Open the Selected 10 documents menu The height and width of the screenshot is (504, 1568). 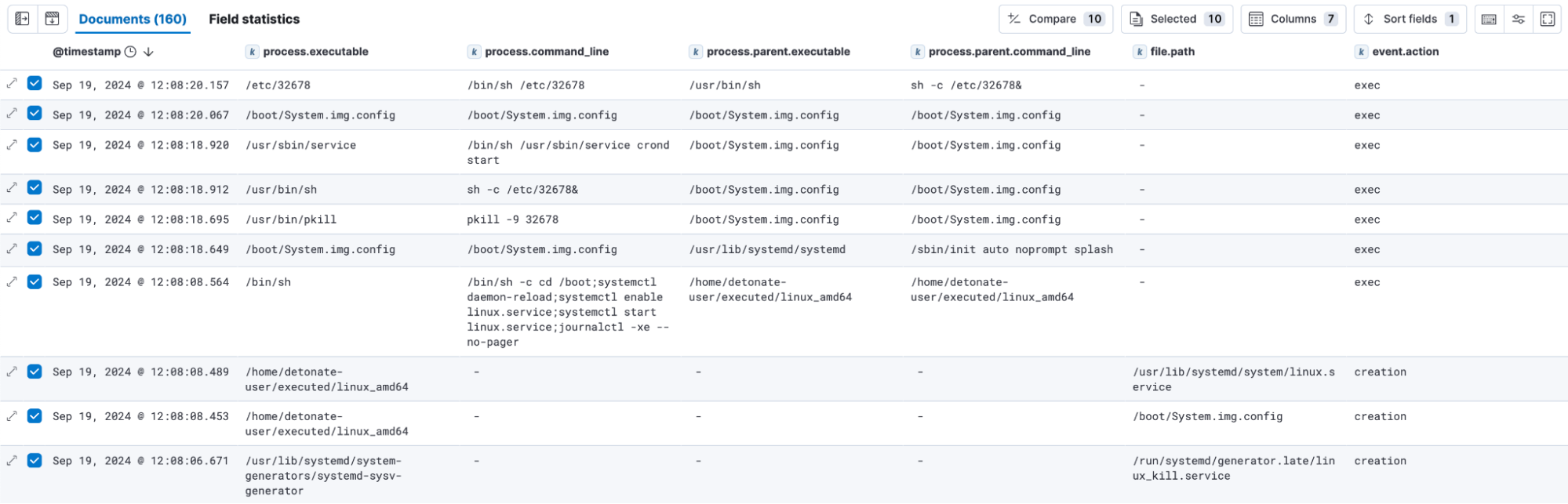(x=1176, y=19)
